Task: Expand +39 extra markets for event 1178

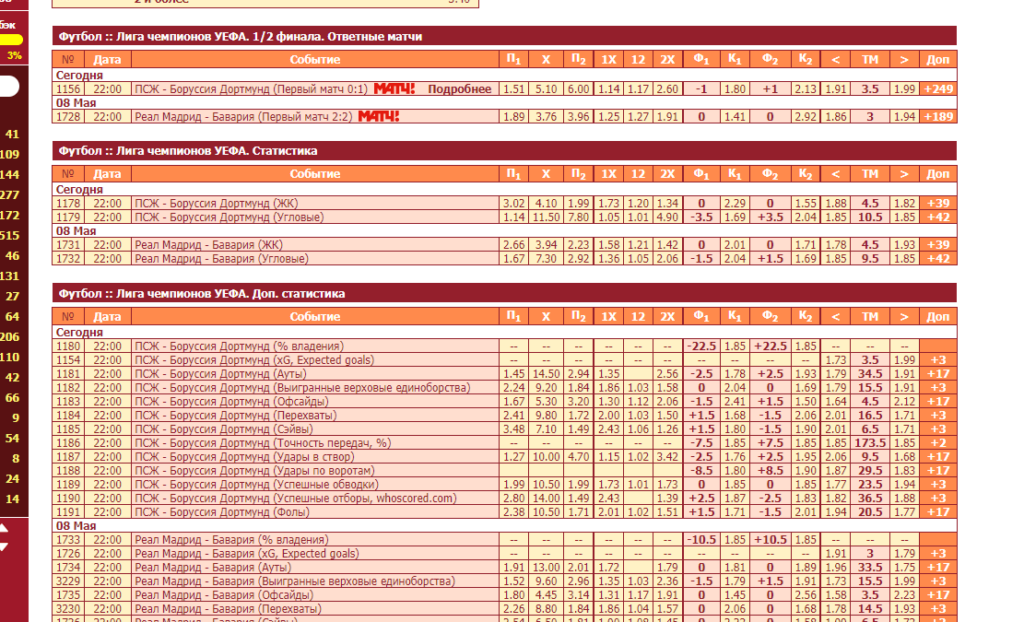Action: 938,203
